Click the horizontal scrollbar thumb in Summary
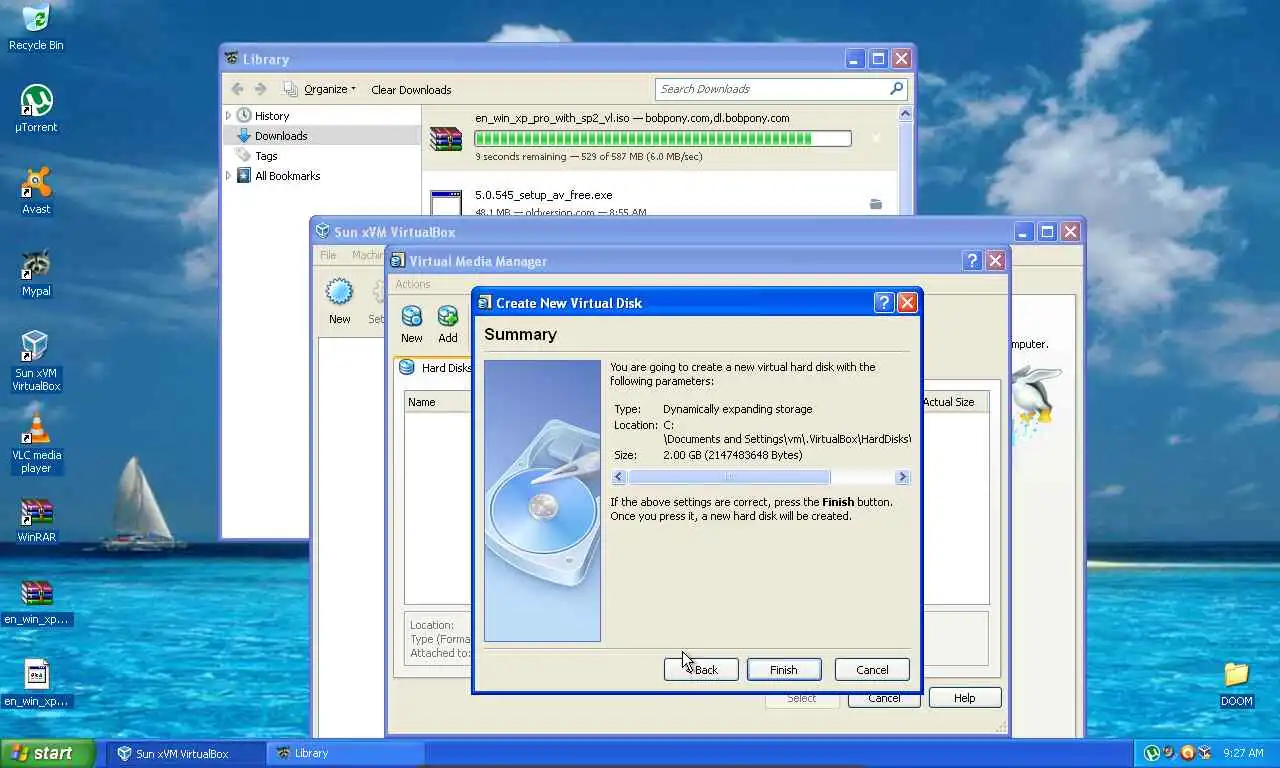Viewport: 1280px width, 768px height. click(729, 477)
